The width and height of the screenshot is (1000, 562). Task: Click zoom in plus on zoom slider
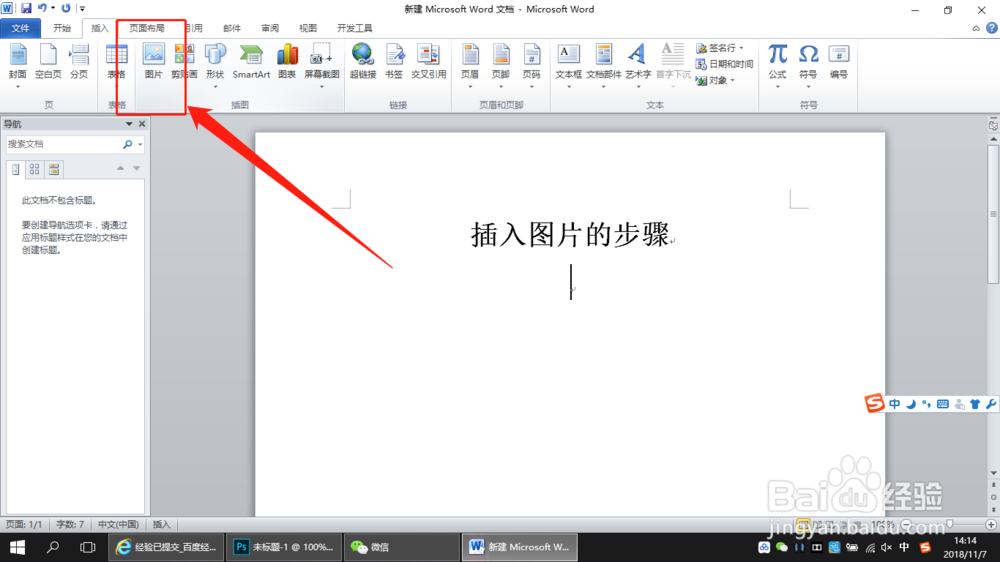tap(991, 524)
